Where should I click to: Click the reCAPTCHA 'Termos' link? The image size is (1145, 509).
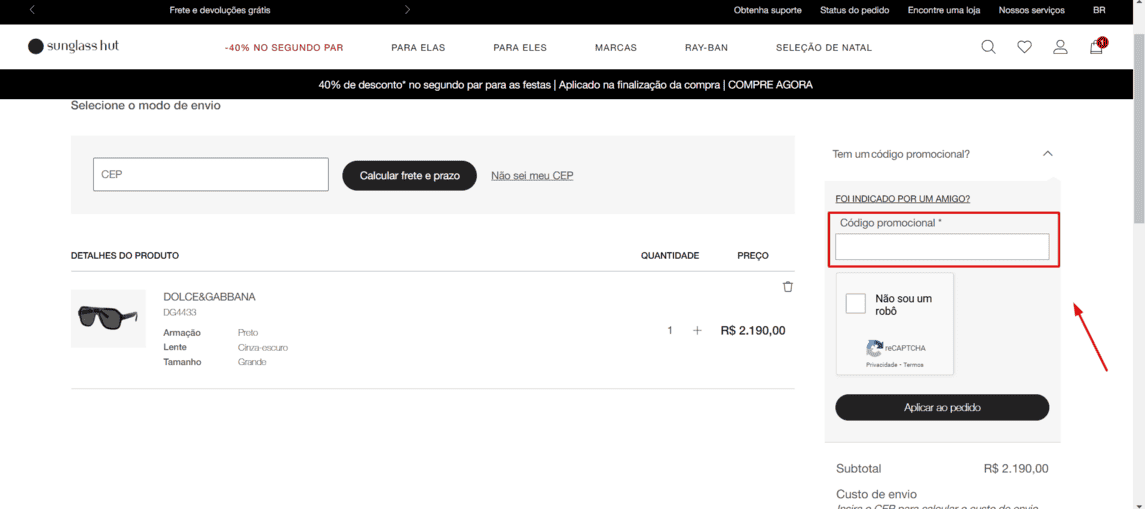point(914,364)
